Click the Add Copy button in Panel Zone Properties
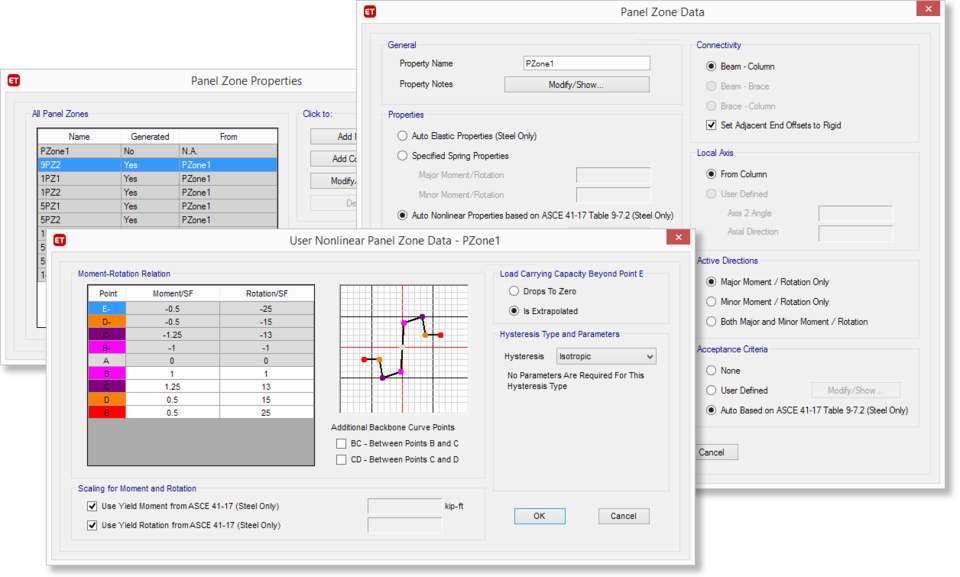This screenshot has width=960, height=577. coord(334,159)
